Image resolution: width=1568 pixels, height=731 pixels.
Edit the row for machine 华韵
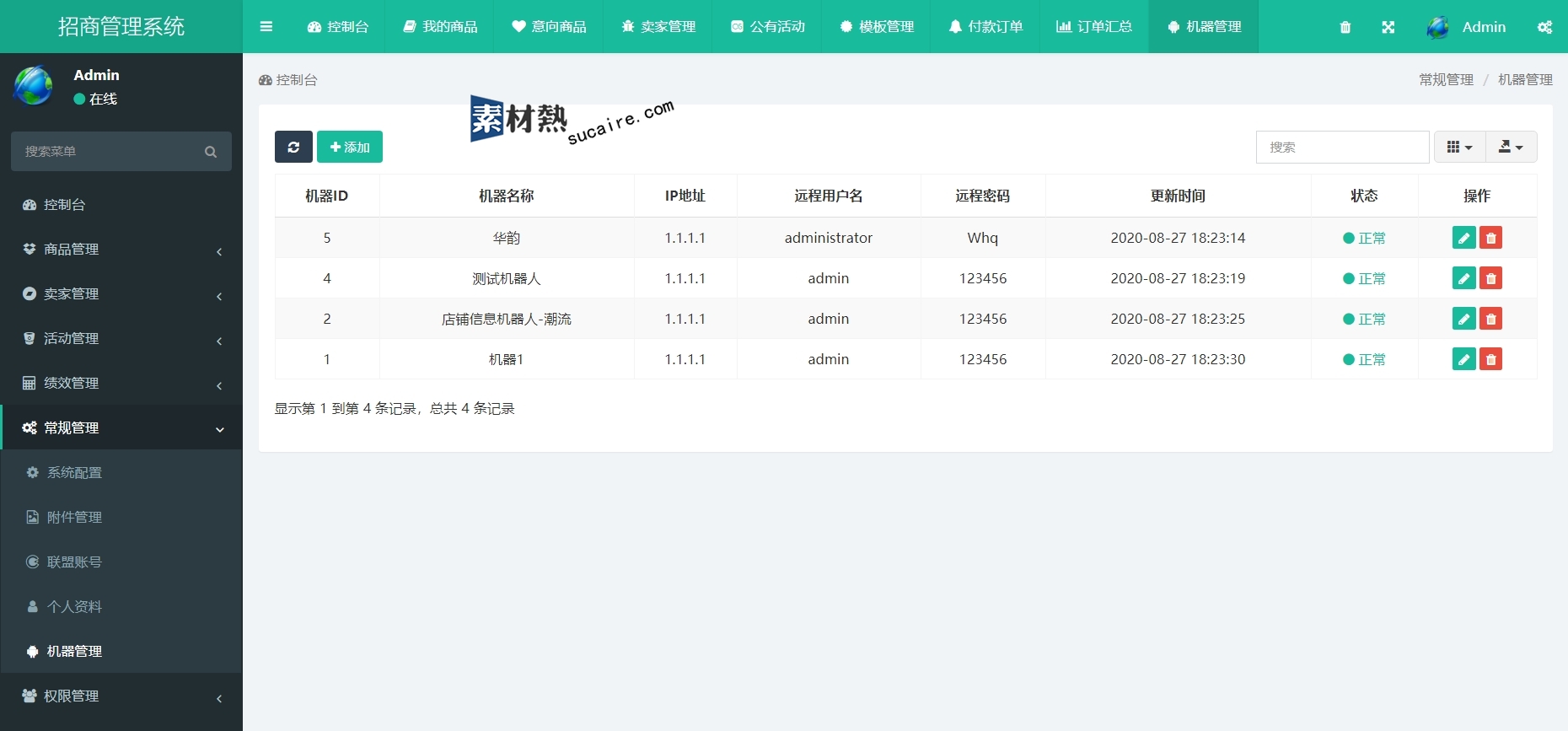coord(1464,238)
